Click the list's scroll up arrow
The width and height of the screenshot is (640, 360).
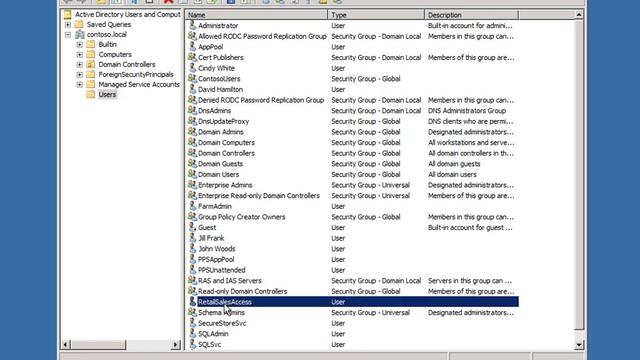(x=579, y=15)
